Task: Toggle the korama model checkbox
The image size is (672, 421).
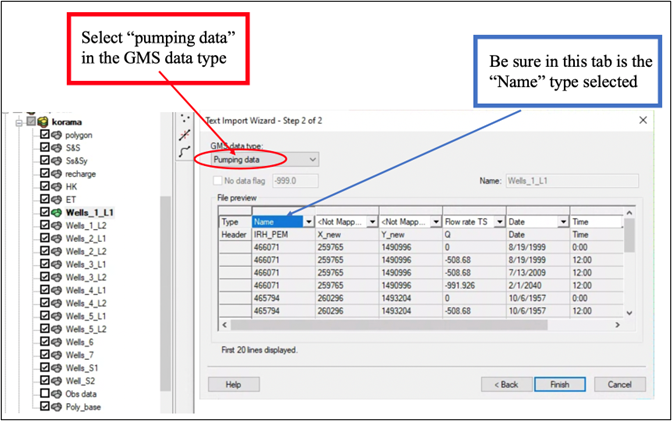Action: point(31,121)
